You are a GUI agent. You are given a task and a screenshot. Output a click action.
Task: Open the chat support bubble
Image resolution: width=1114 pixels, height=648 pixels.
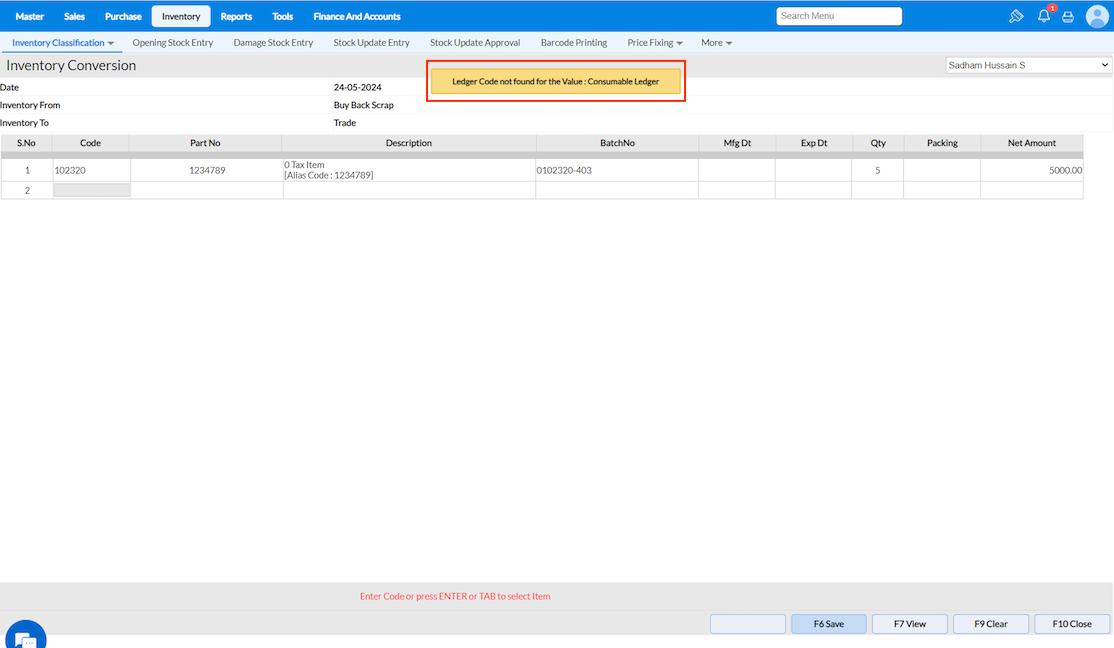click(x=26, y=635)
